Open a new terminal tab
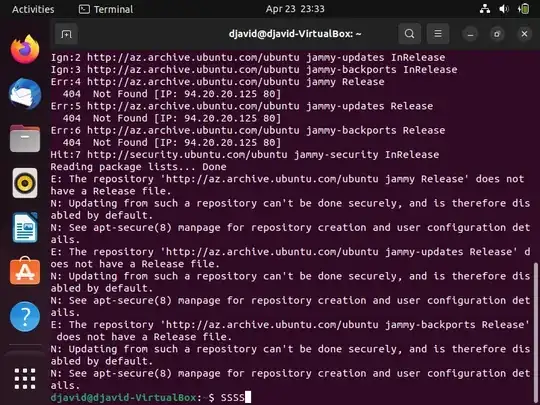Image resolution: width=540 pixels, height=405 pixels. point(66,34)
